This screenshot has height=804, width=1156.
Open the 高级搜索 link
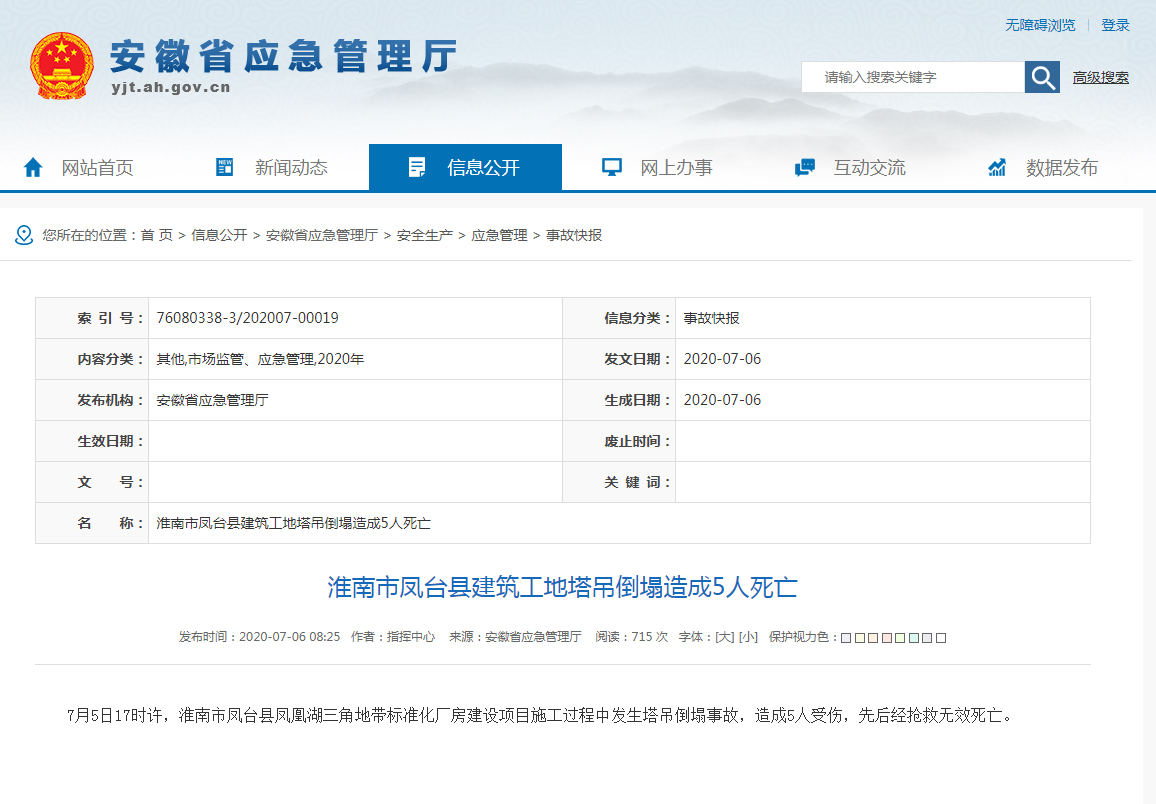click(1100, 77)
